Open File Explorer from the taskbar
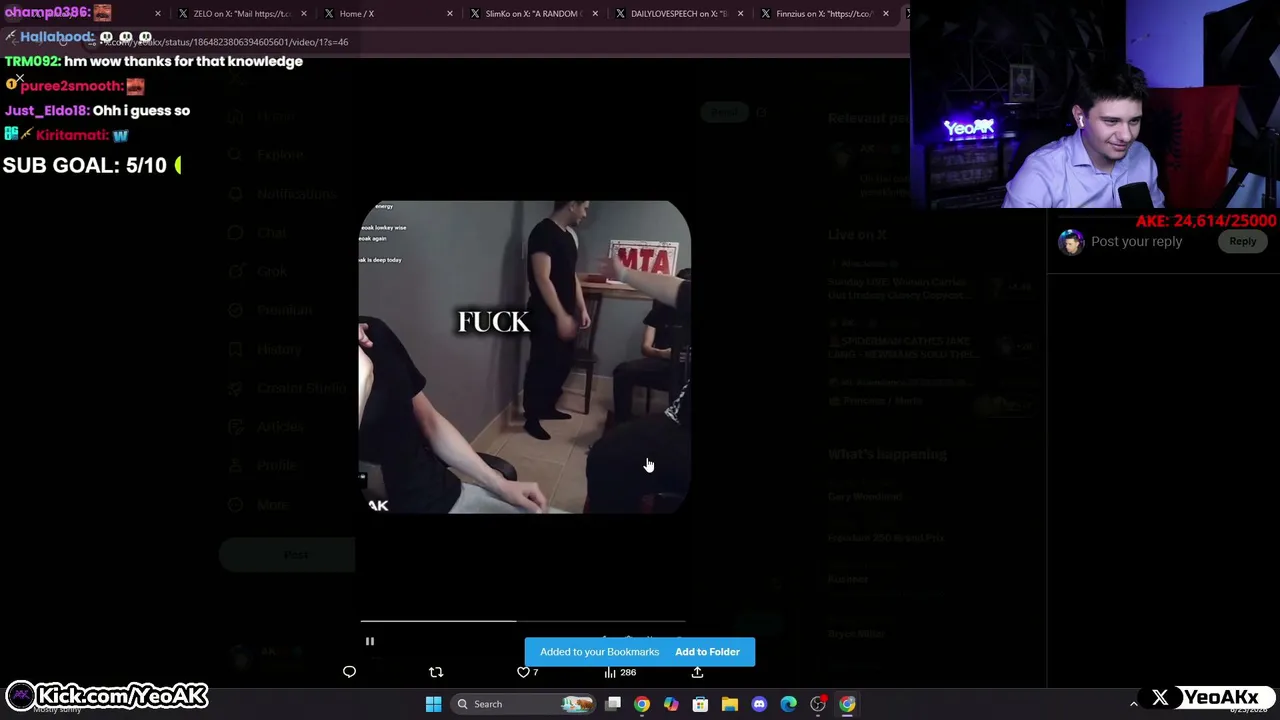This screenshot has width=1280, height=720. pos(730,704)
